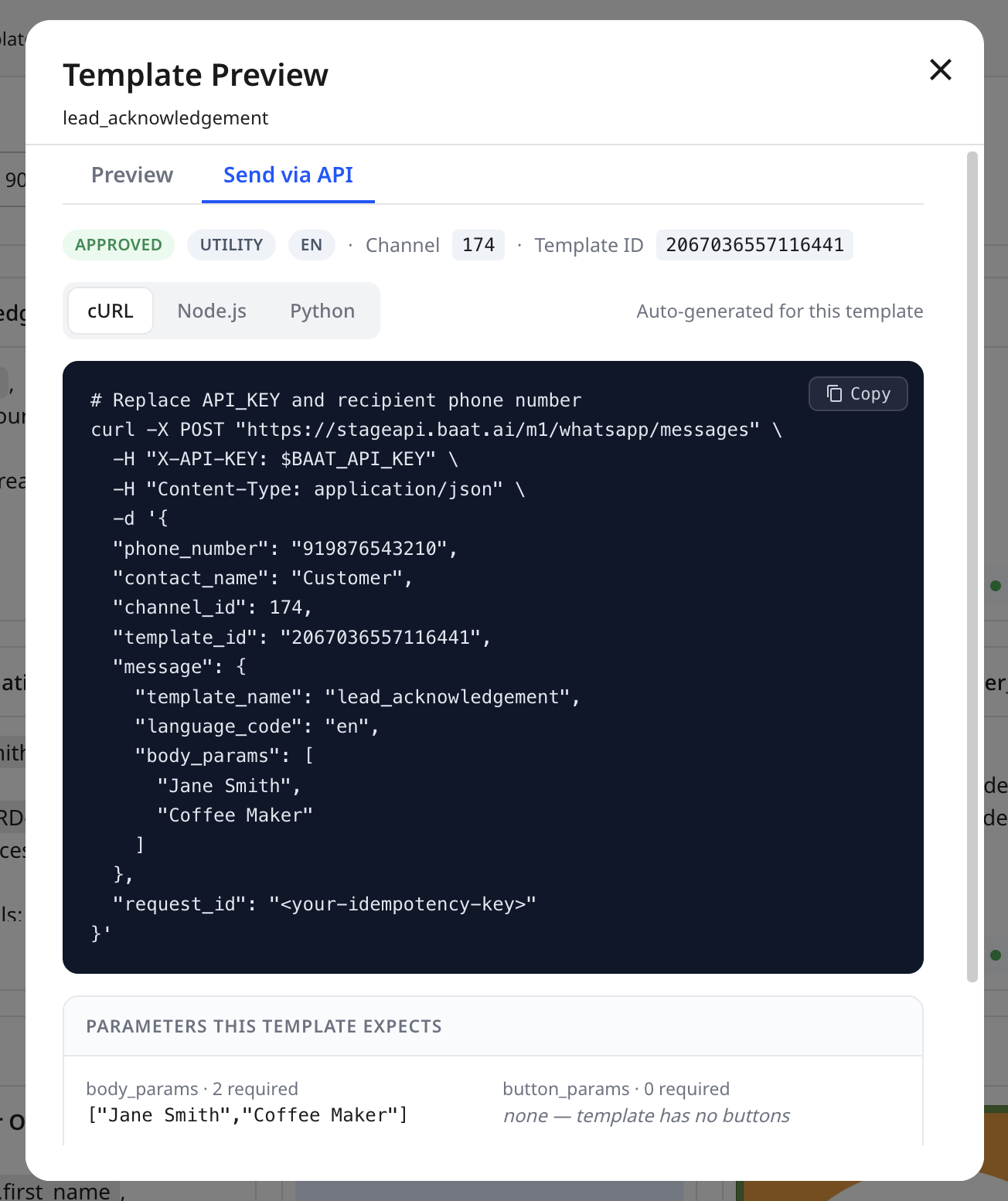Screen dimensions: 1008x1201
Task: Click the contact_name Customer line
Action: click(263, 578)
